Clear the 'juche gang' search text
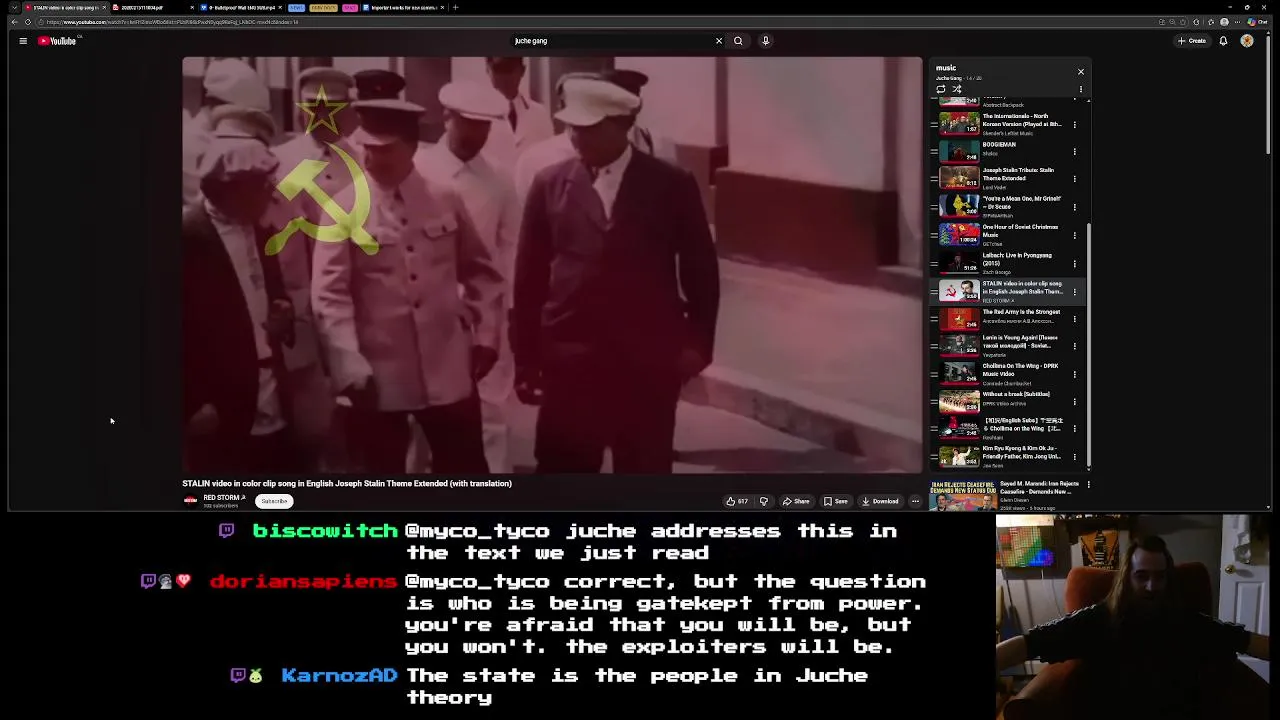The height and width of the screenshot is (720, 1280). [718, 41]
